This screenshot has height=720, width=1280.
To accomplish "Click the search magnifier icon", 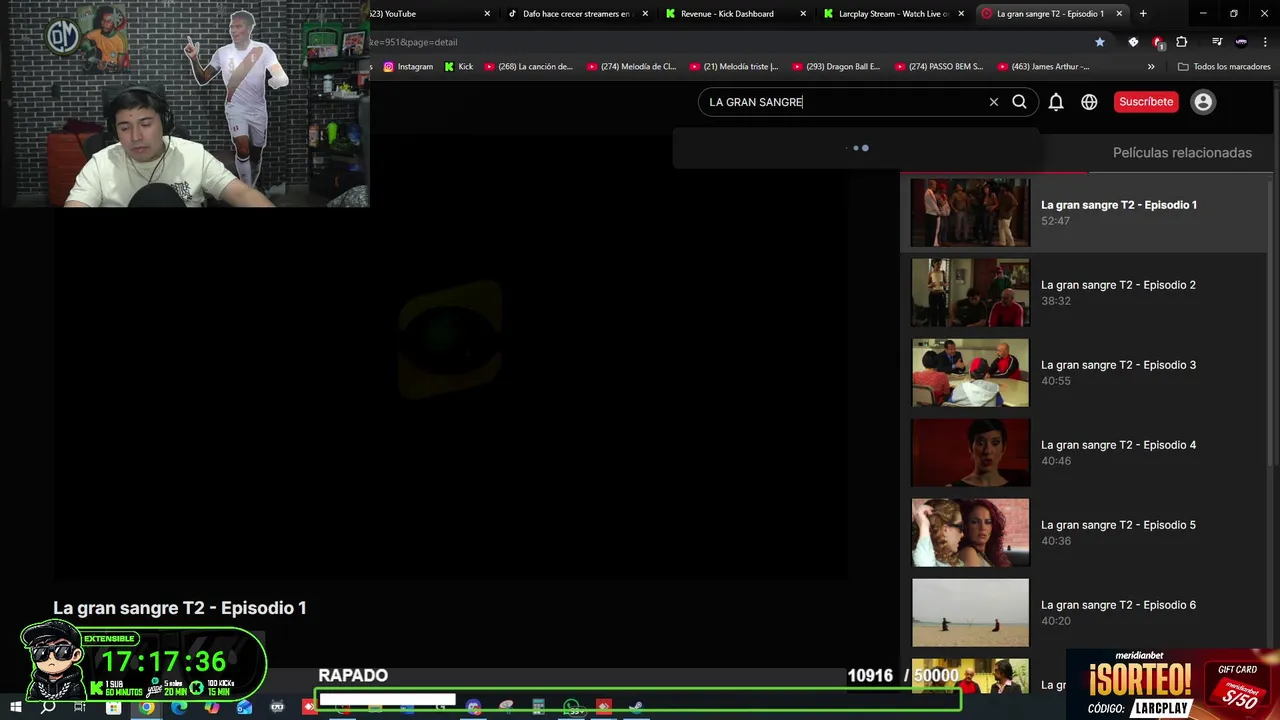I will click(1019, 102).
